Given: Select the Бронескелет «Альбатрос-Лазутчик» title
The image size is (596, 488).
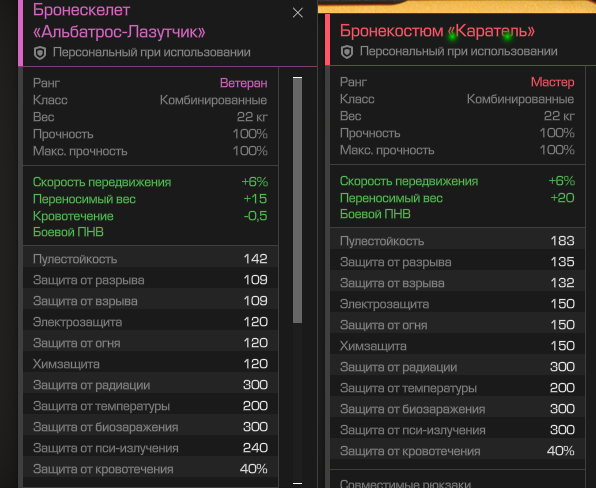Looking at the screenshot, I should click(x=119, y=21).
